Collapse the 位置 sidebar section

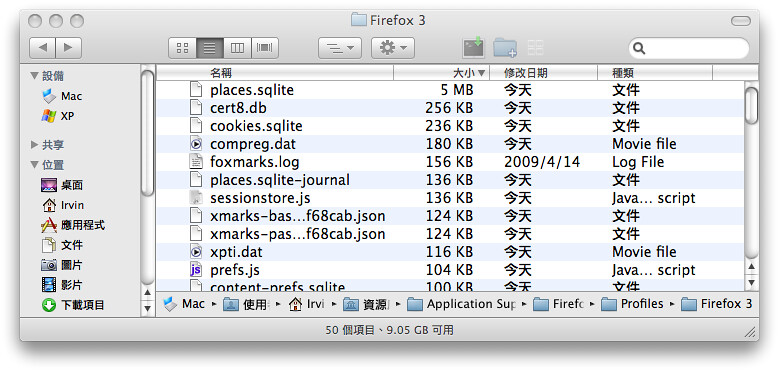[x=34, y=164]
